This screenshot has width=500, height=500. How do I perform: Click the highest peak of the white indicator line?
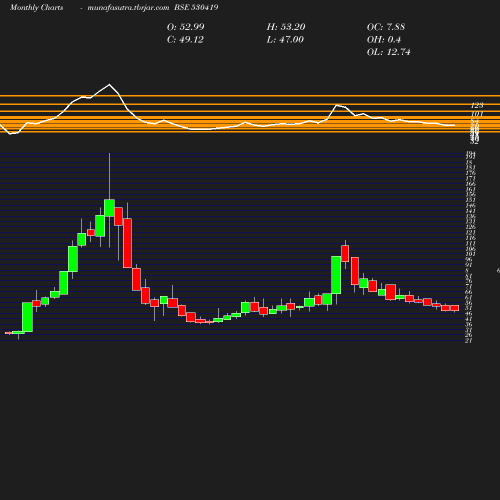coord(109,84)
